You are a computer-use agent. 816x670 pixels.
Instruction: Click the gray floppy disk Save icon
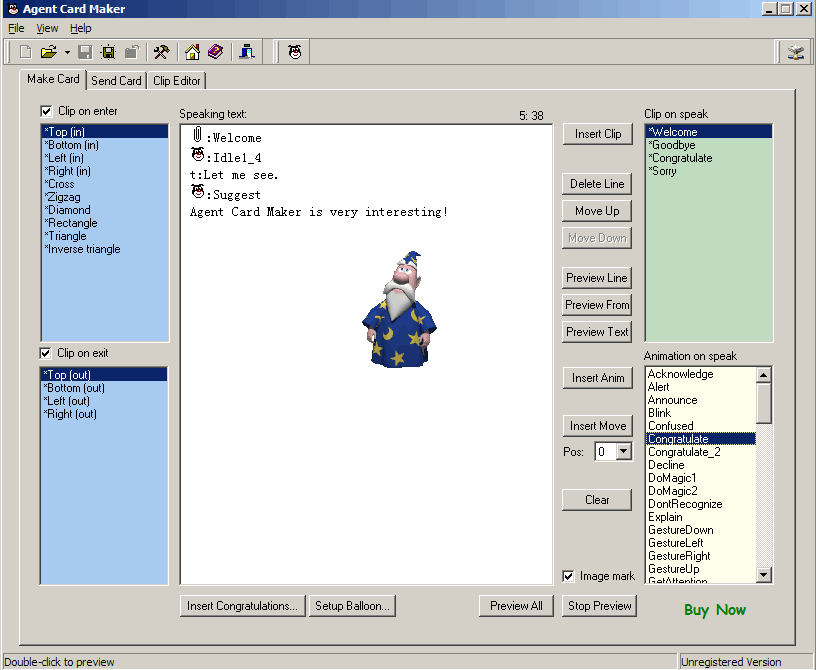(85, 52)
